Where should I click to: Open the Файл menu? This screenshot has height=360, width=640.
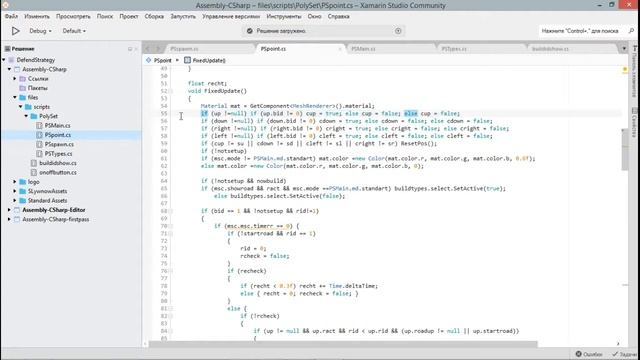(11, 16)
